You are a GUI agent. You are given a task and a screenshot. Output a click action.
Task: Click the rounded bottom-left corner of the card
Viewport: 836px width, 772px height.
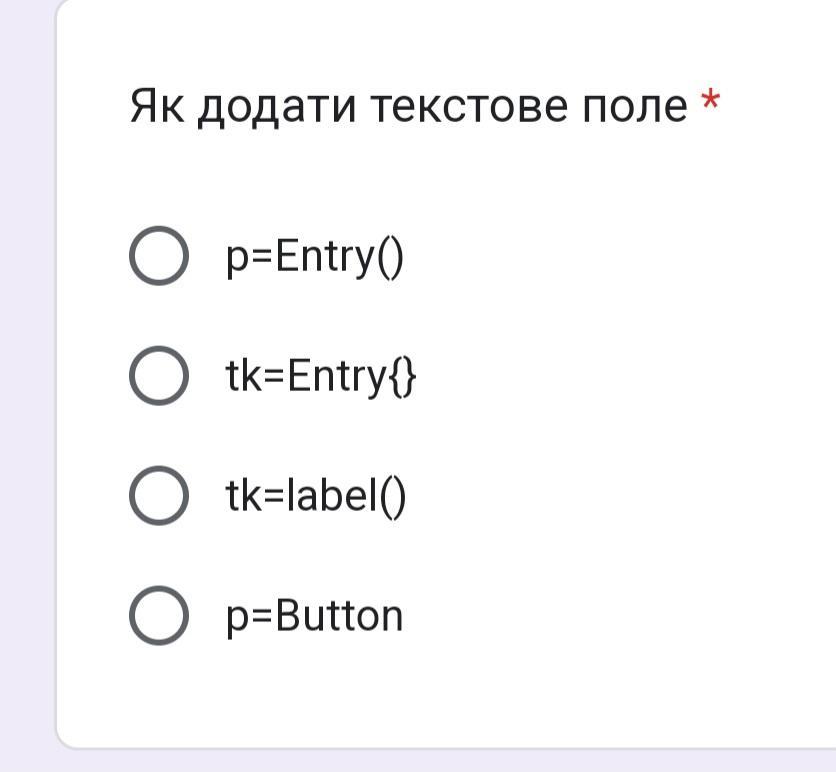click(66, 738)
